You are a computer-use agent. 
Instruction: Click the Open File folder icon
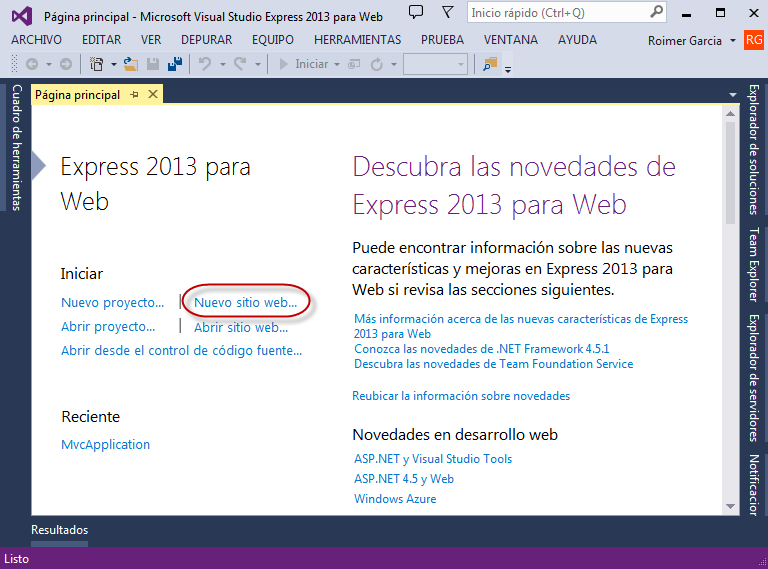(130, 64)
